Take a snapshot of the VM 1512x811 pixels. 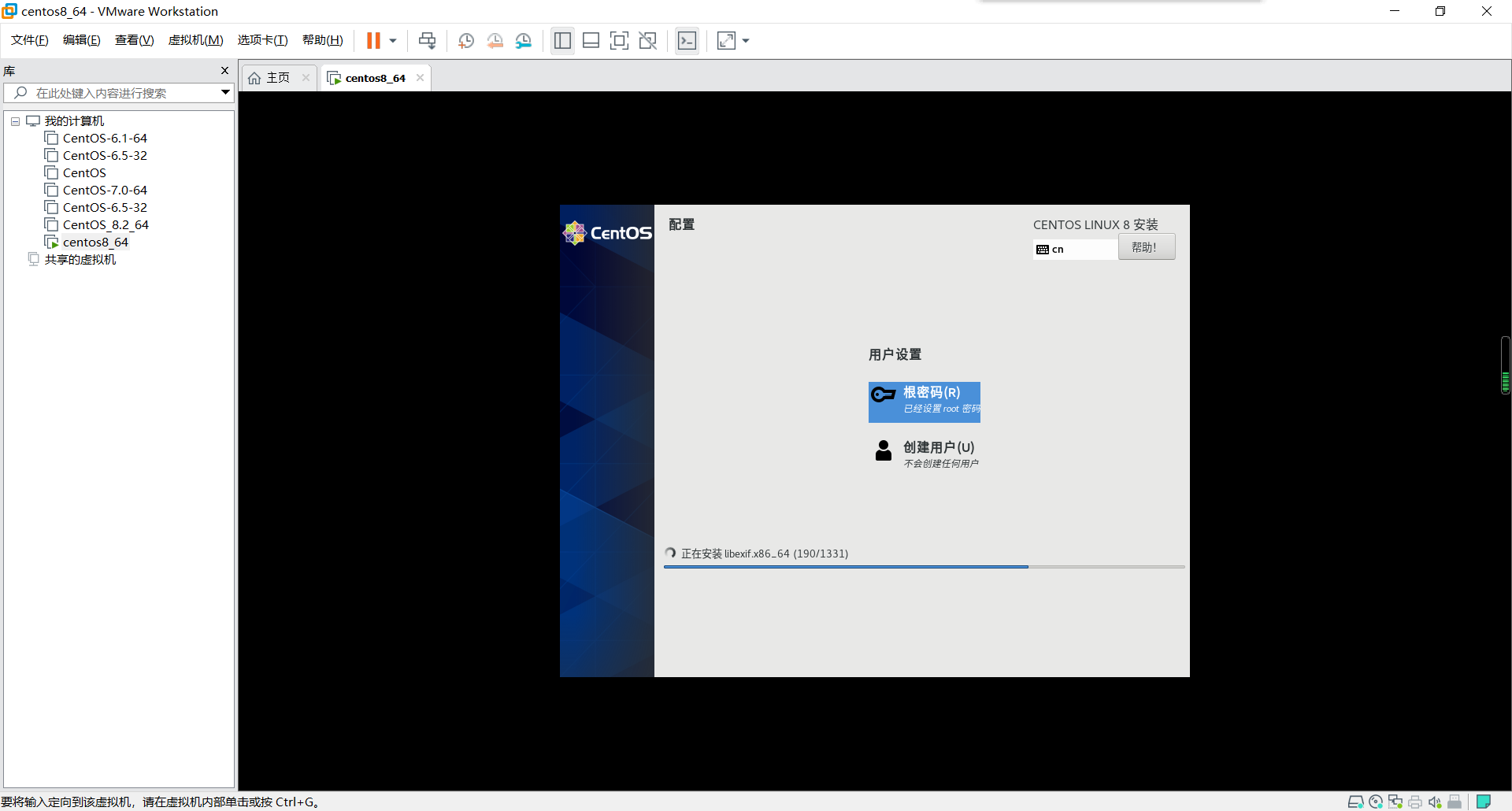pos(465,40)
